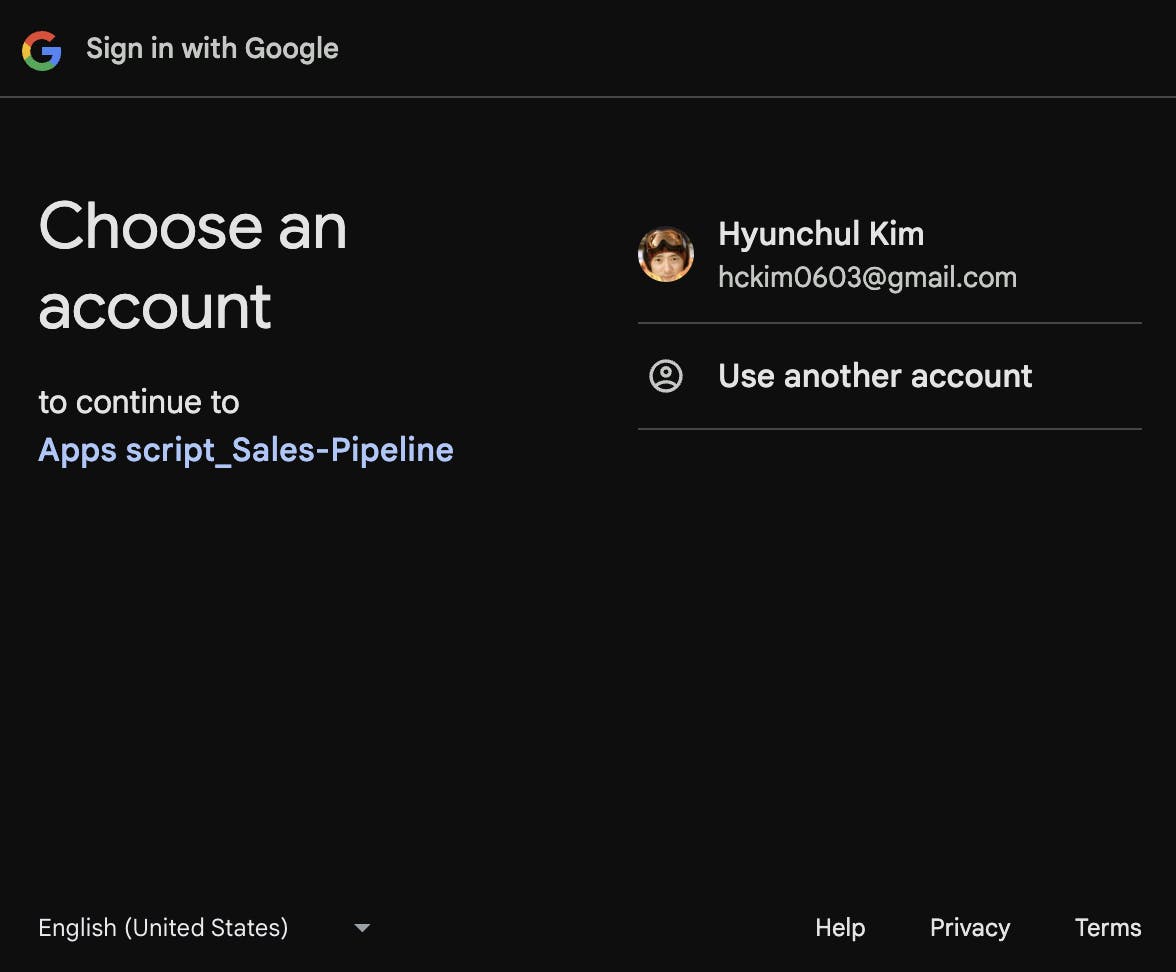Screen dimensions: 1176x972
Task: Click the "Sign in with Google" header text
Action: click(212, 49)
